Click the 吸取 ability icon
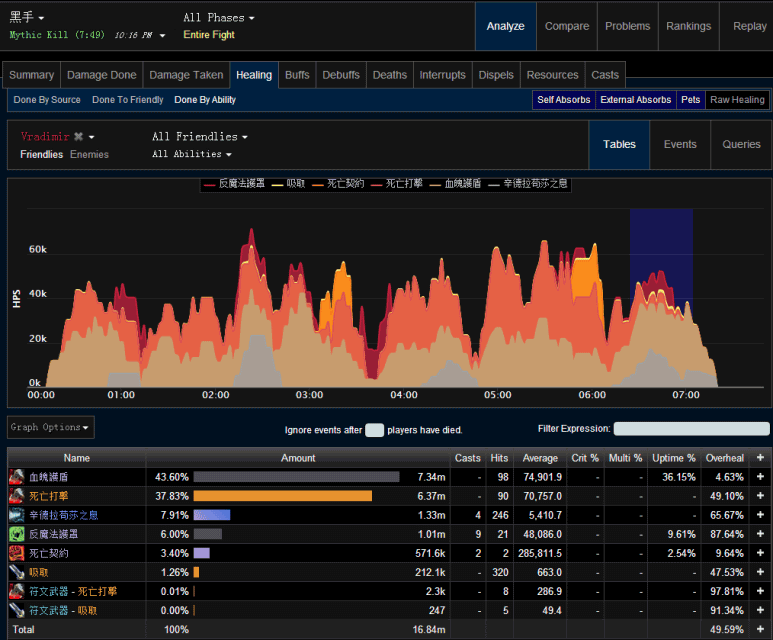The width and height of the screenshot is (773, 640). [17, 572]
